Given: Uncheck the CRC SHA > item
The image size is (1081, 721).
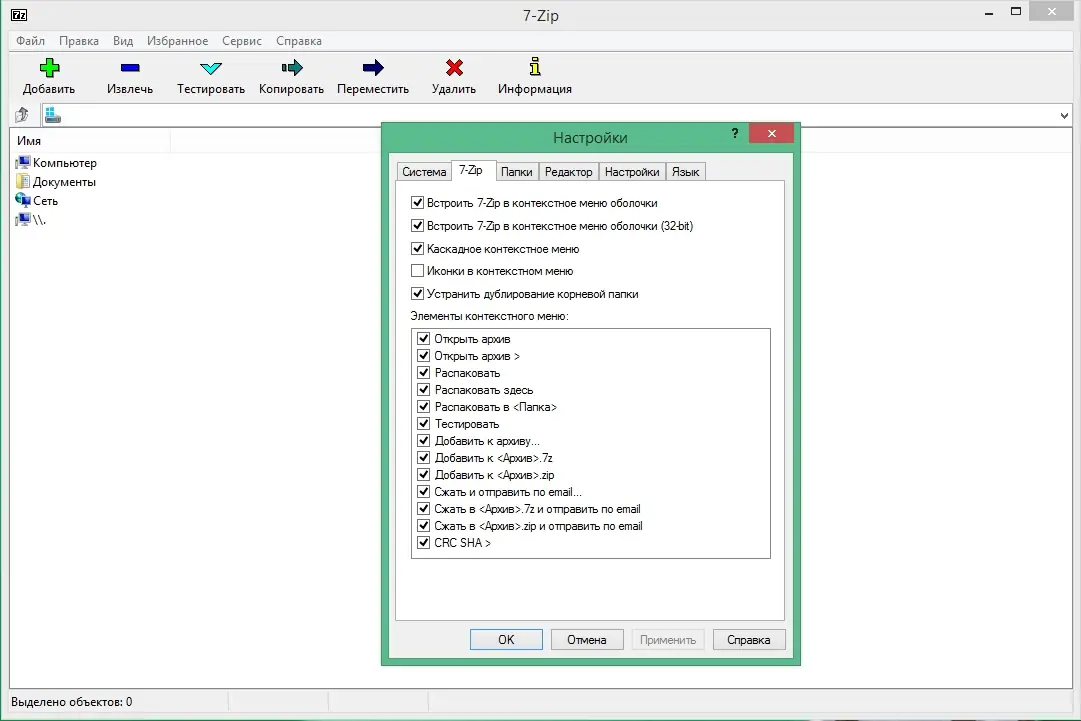Looking at the screenshot, I should [423, 542].
